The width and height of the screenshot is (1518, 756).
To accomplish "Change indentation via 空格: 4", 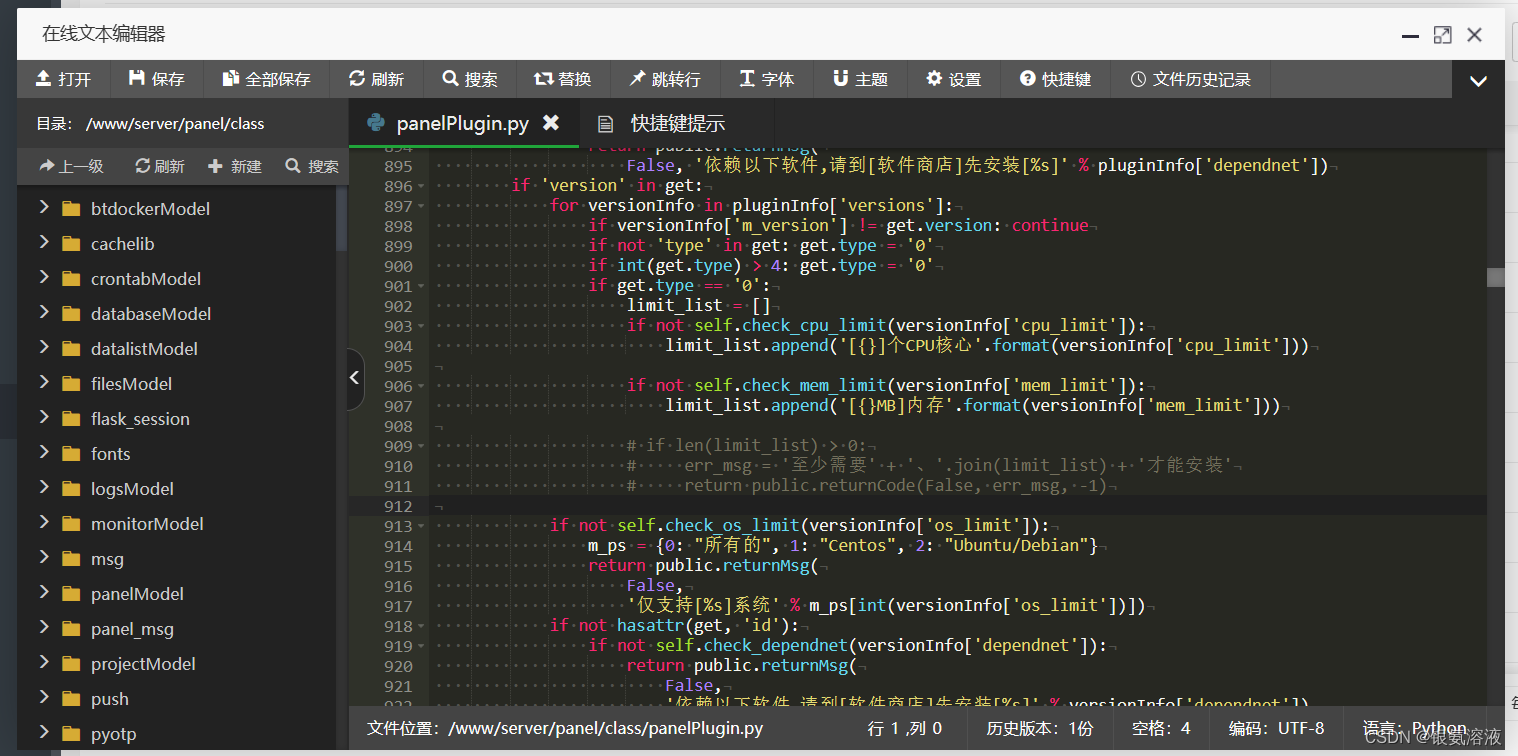I will 1161,728.
